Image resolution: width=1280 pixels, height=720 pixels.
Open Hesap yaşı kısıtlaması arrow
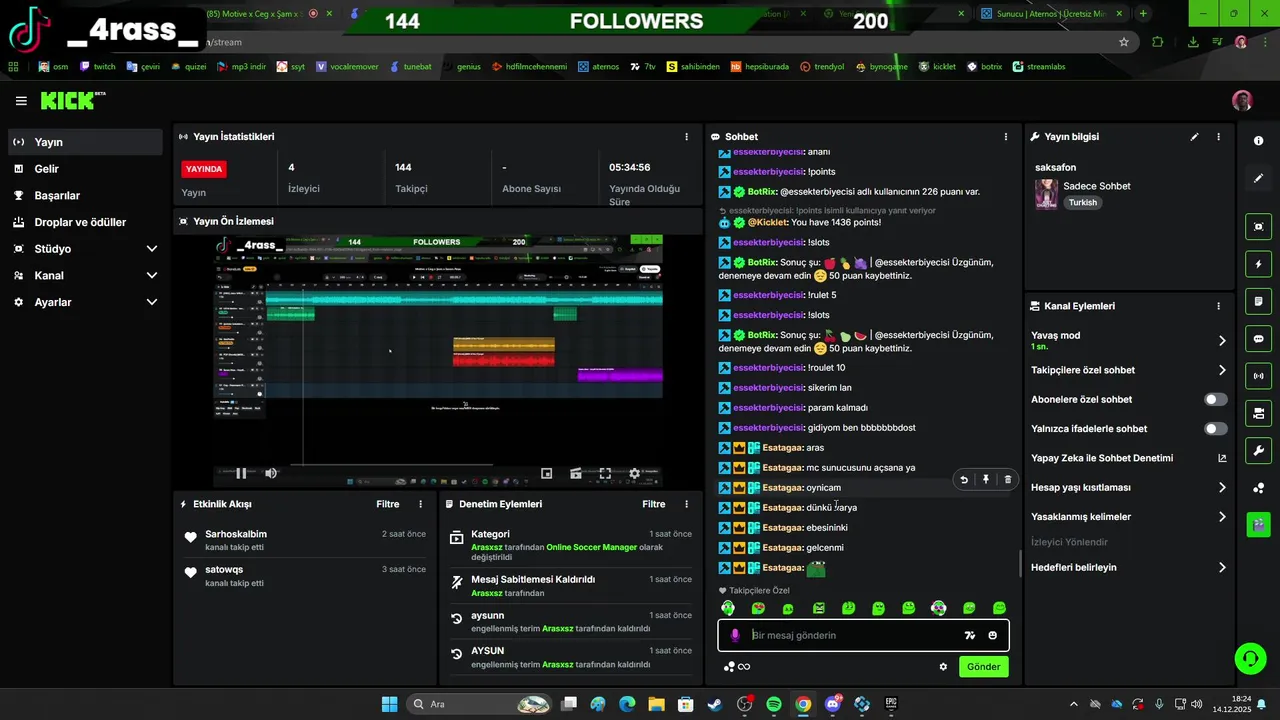pos(1222,488)
